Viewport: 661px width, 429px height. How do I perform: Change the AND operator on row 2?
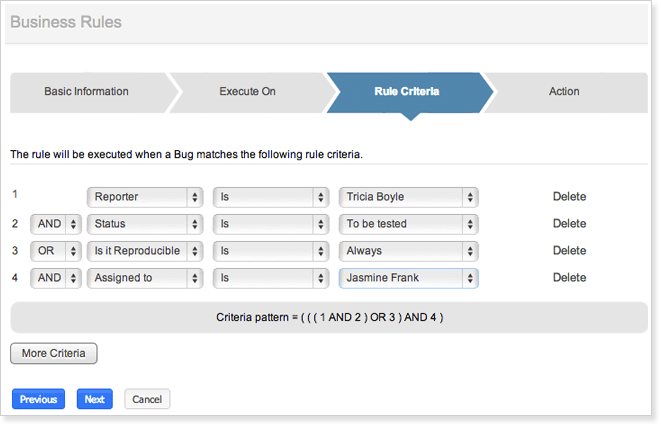click(x=56, y=224)
